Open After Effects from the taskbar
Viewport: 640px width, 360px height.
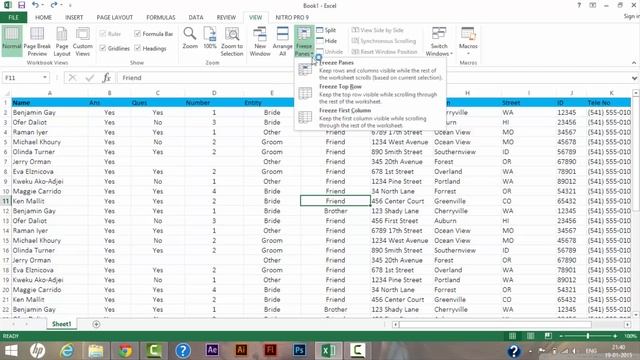(x=212, y=350)
